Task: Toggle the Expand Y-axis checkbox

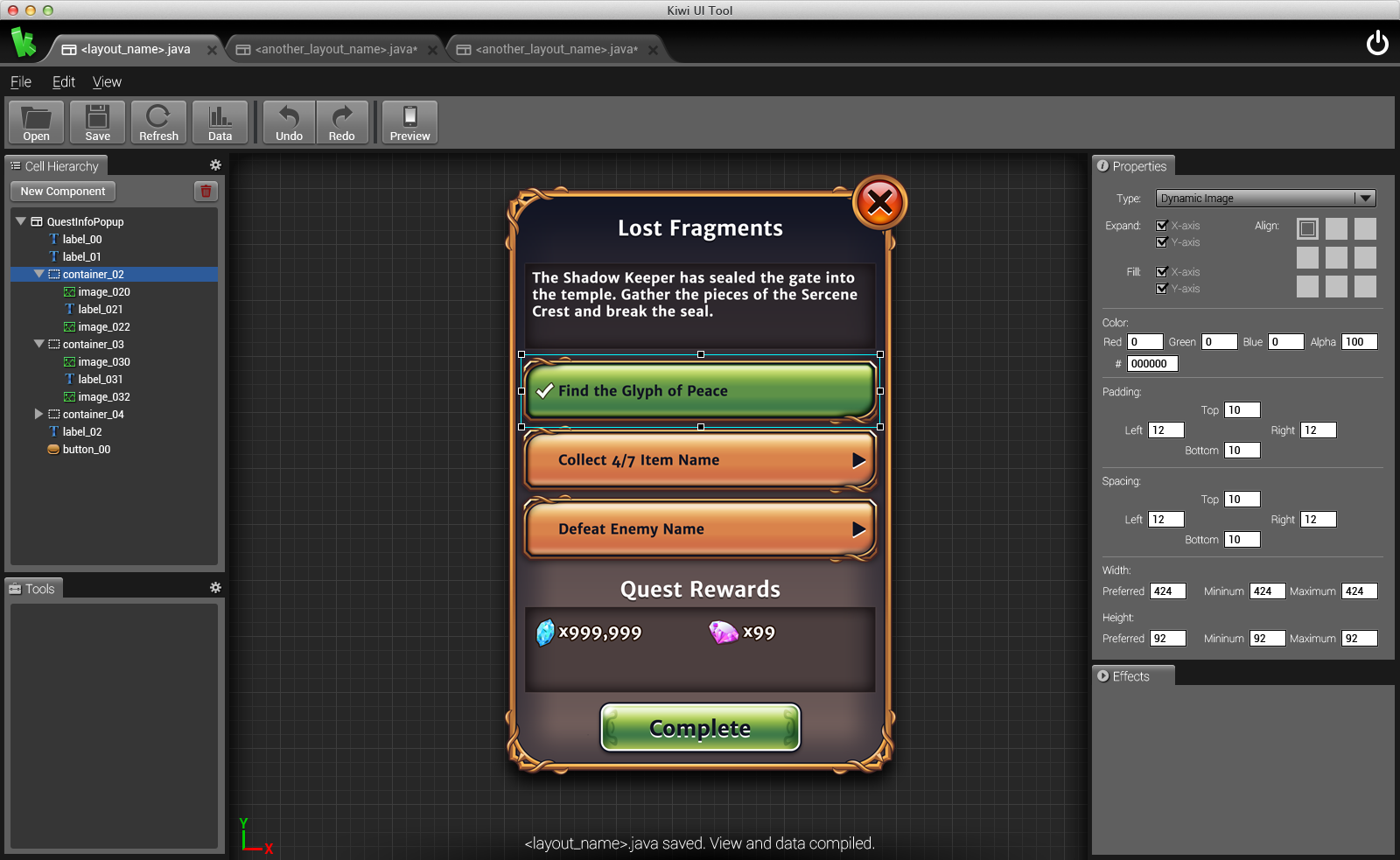Action: (1162, 242)
